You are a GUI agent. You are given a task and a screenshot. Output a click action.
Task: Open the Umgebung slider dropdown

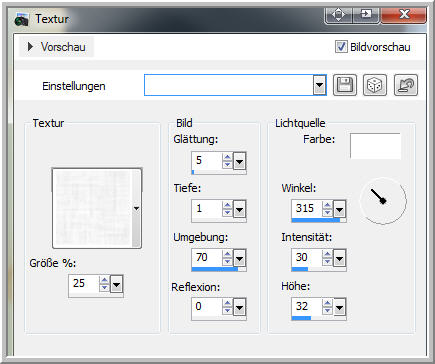(239, 258)
